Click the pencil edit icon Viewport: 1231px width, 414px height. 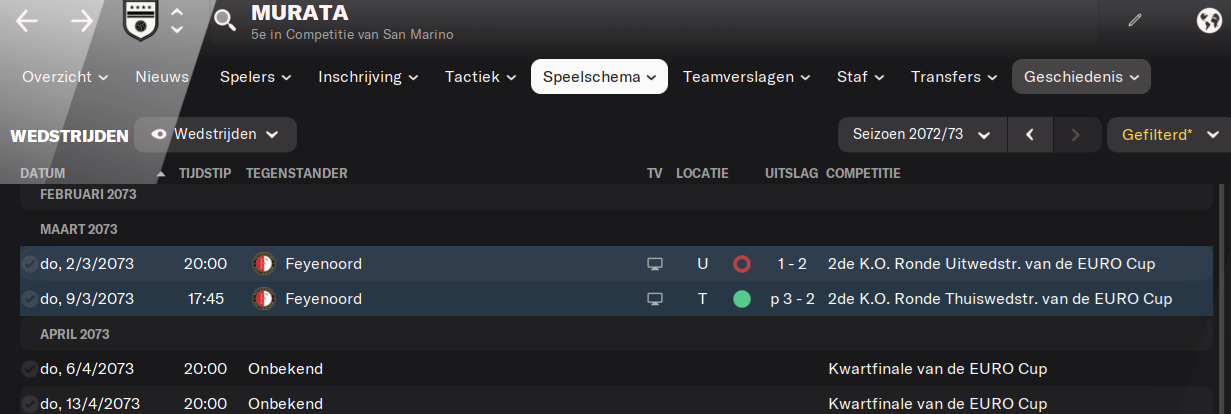(x=1134, y=20)
